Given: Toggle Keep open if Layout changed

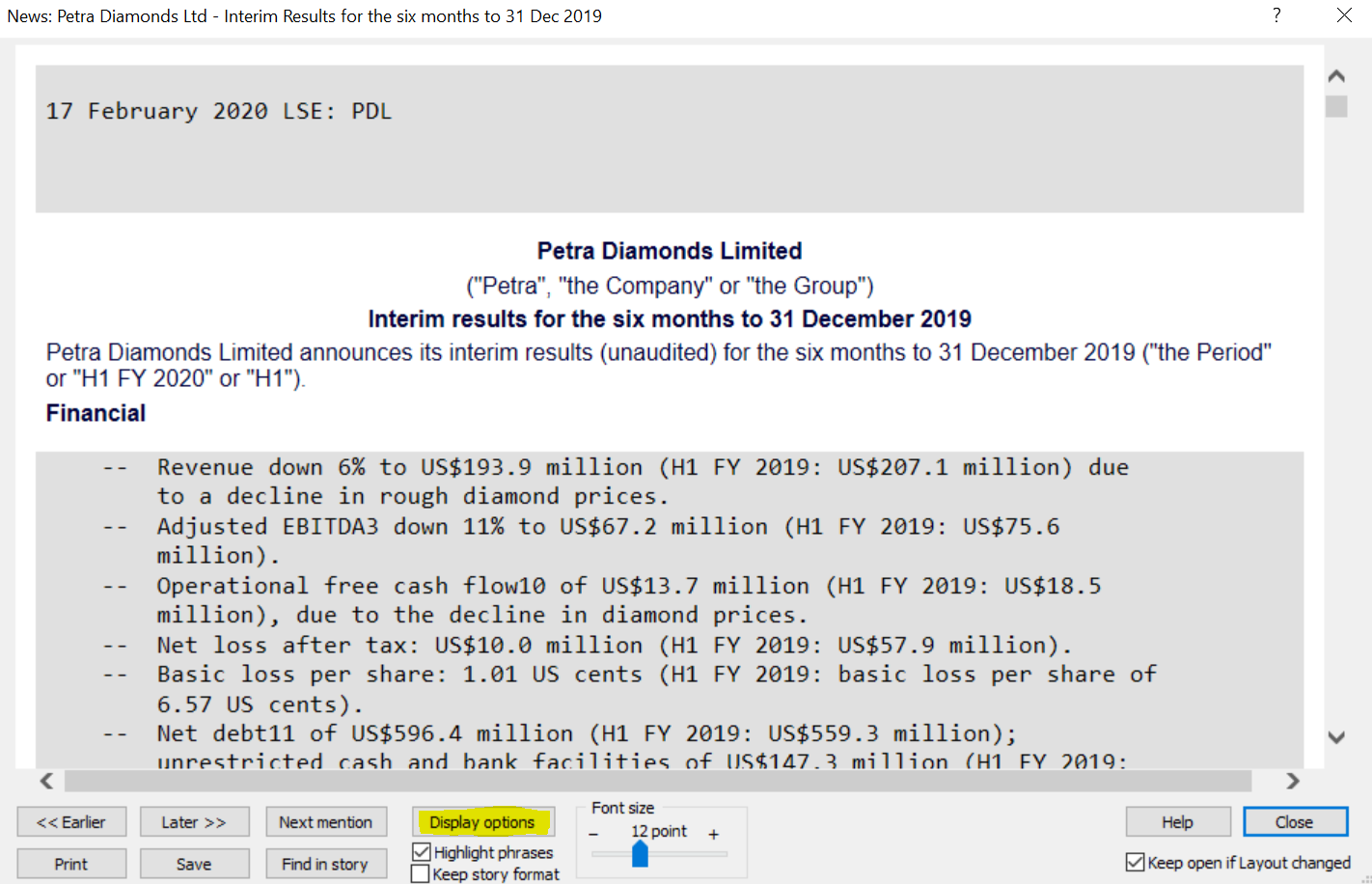Looking at the screenshot, I should point(1136,863).
